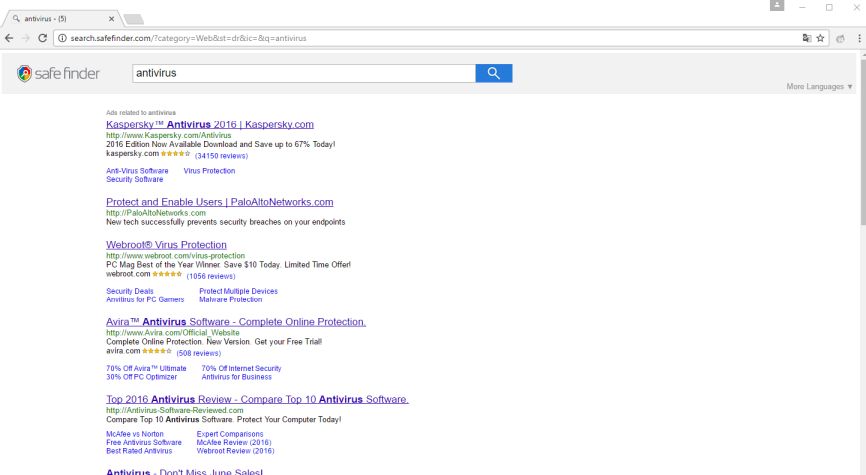Click 'Ads related to antivirus' label
Image resolution: width=866 pixels, height=475 pixels.
click(141, 113)
